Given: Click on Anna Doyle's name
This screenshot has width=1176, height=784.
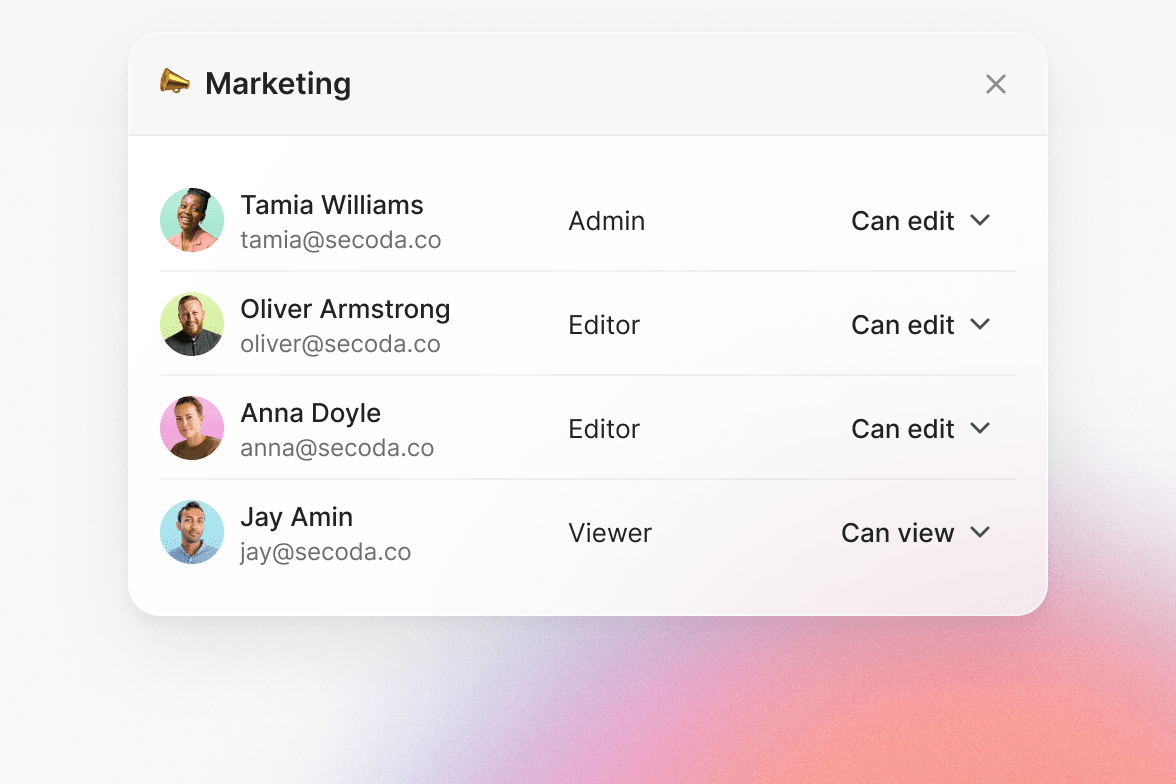Looking at the screenshot, I should 310,413.
